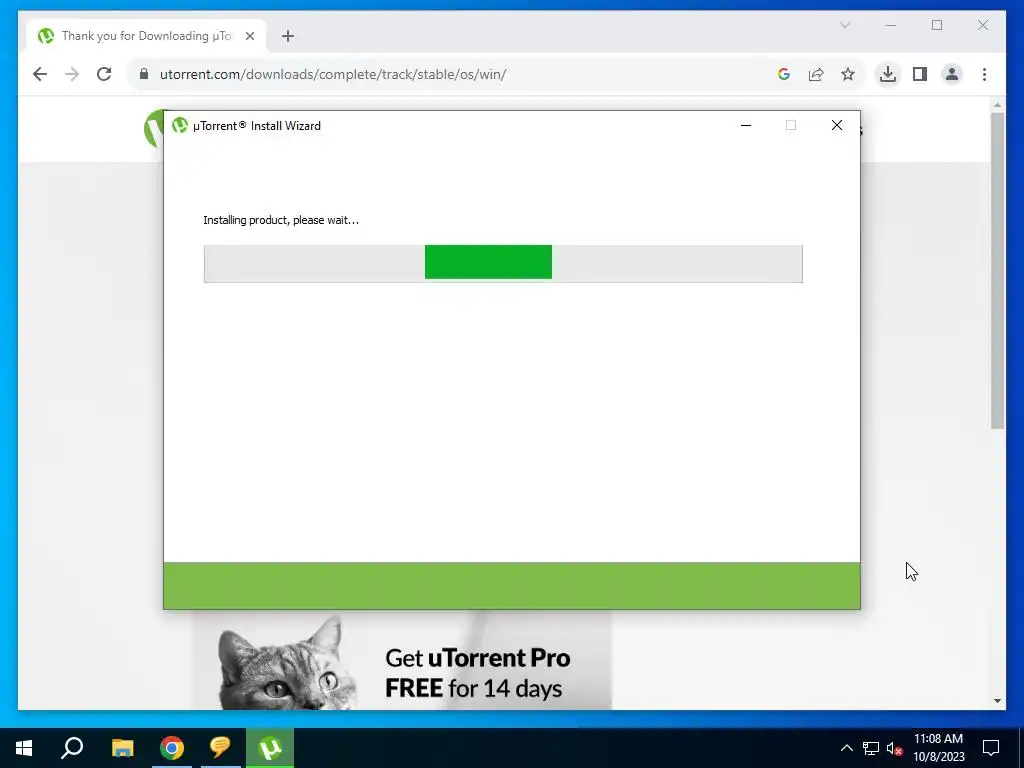Click the muted volume tray icon
Screen dimensions: 1024x768
click(895, 748)
